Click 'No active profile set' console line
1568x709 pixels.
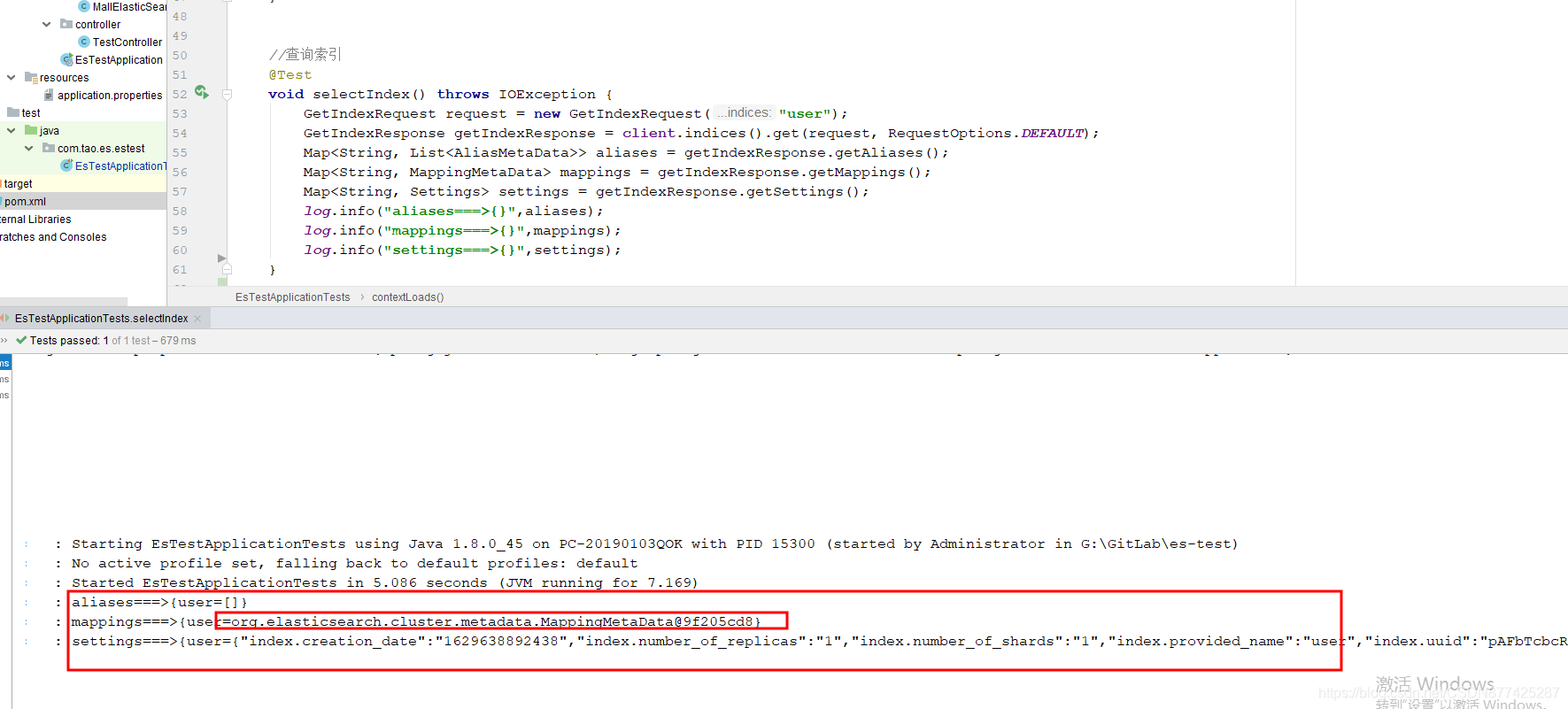pos(354,563)
